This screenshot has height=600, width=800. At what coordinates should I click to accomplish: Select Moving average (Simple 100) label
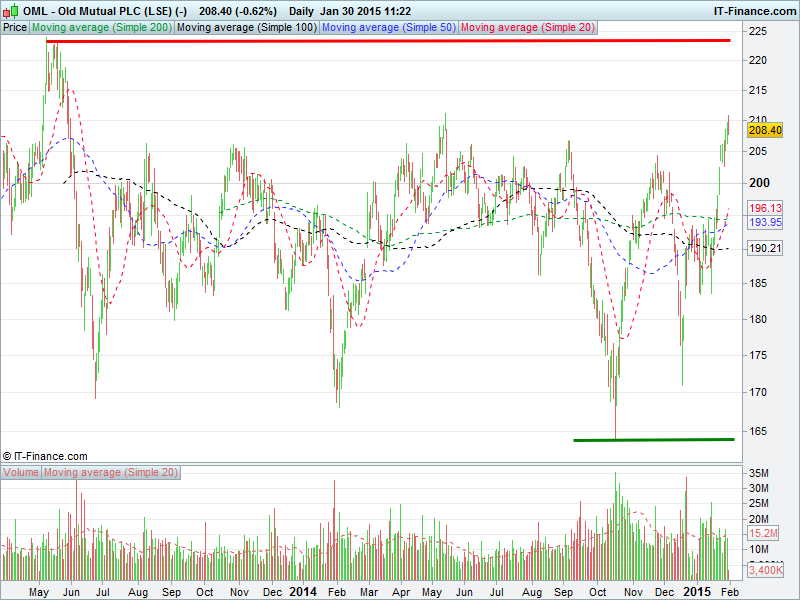[247, 28]
